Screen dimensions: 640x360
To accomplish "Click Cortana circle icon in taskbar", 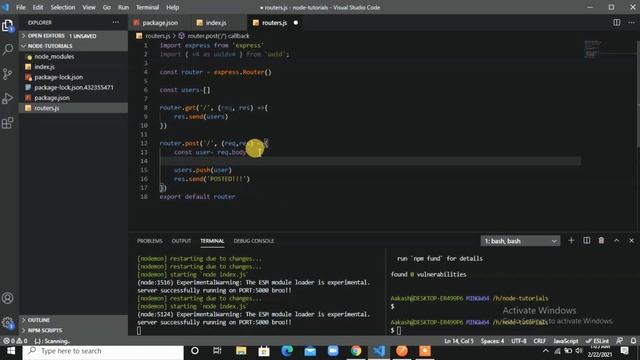I will click(x=195, y=351).
